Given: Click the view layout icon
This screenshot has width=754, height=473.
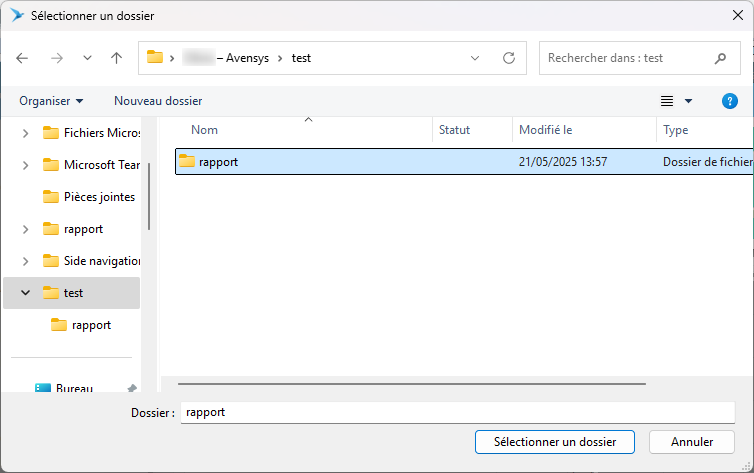Looking at the screenshot, I should [667, 101].
